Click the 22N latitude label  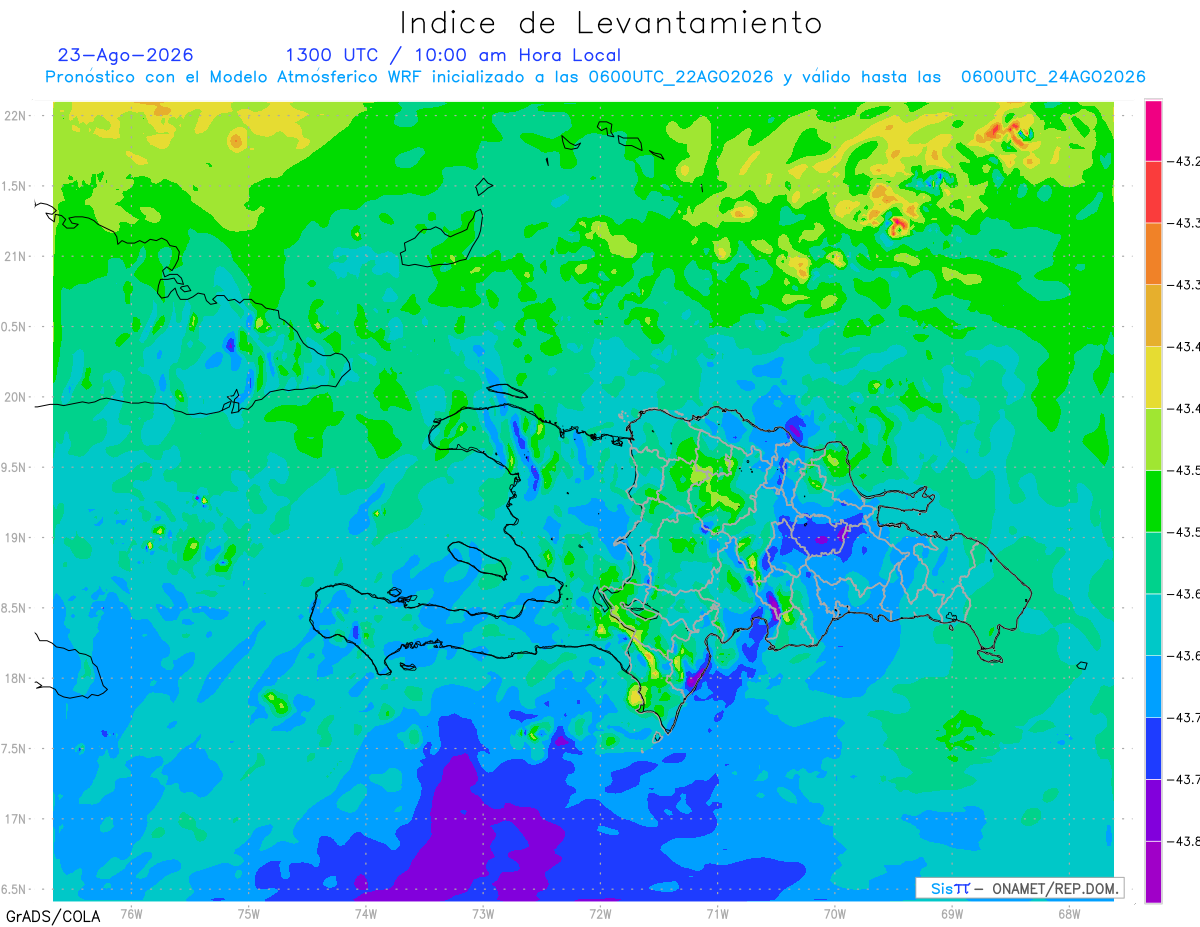point(17,115)
